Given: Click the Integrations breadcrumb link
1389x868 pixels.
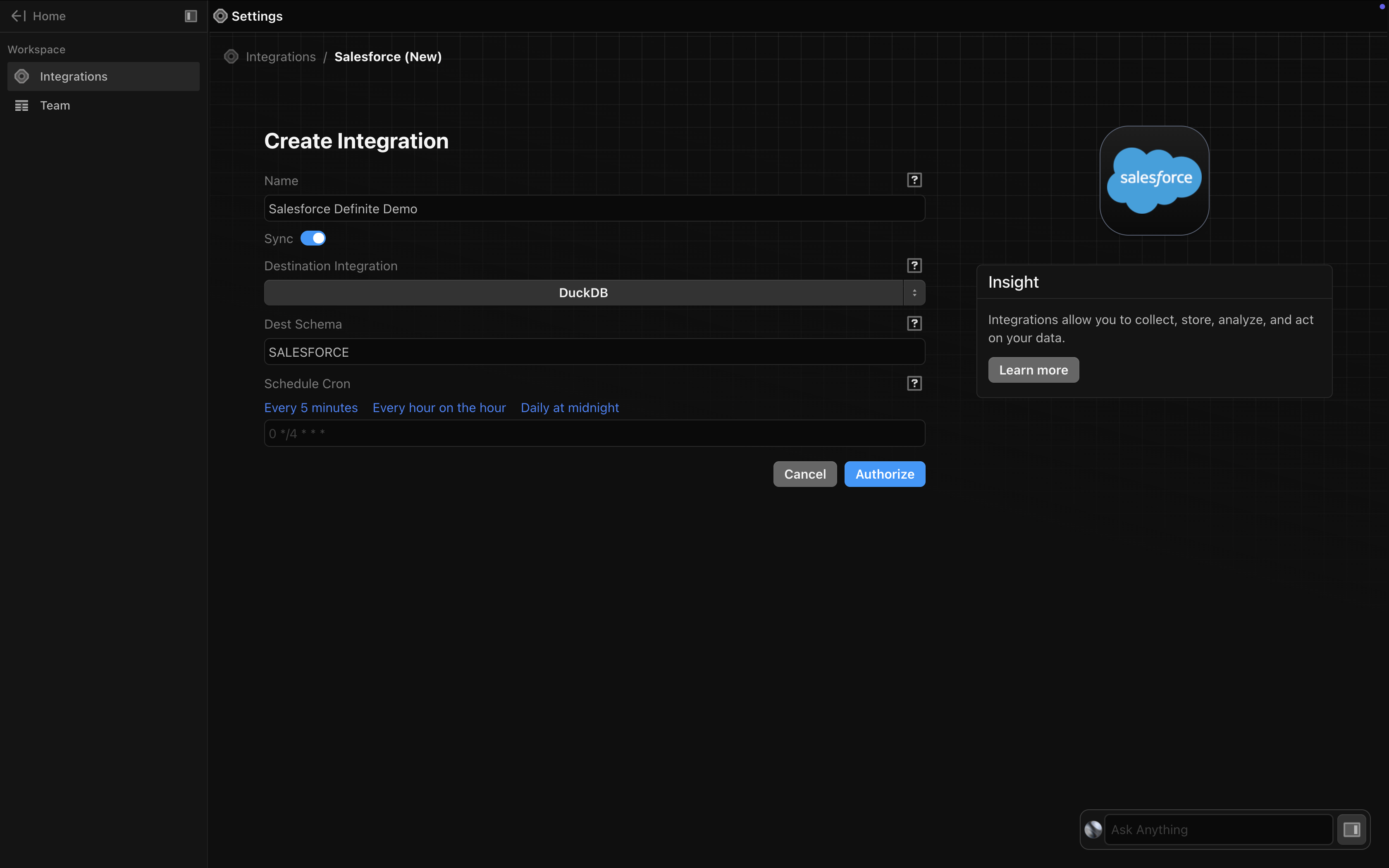Looking at the screenshot, I should (x=280, y=57).
